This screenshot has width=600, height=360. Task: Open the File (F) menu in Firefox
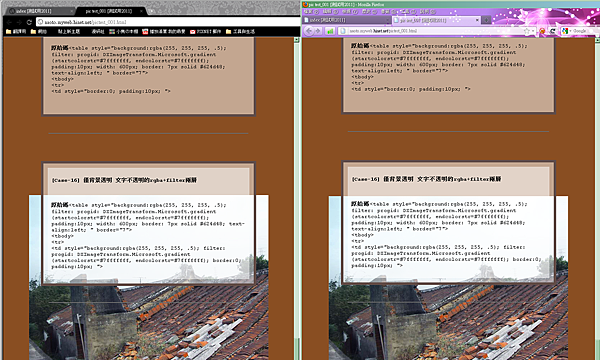310,11
